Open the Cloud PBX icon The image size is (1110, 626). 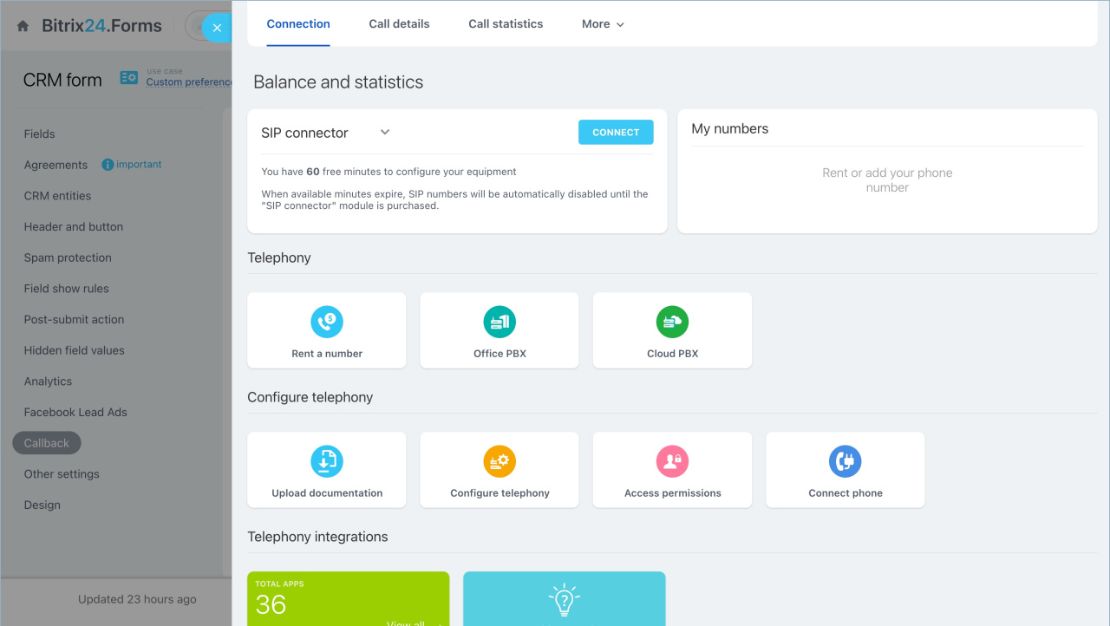pos(672,321)
